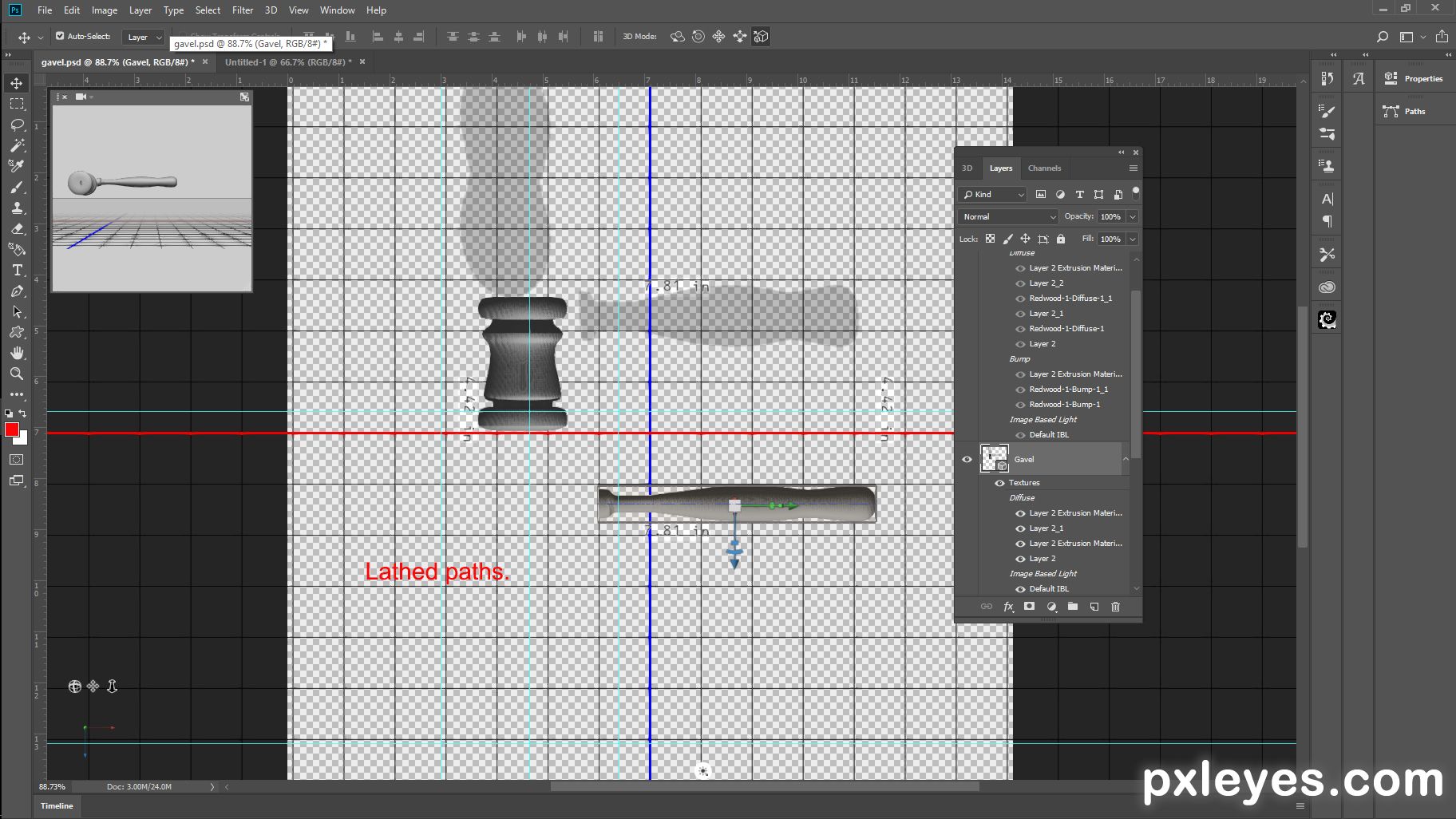
Task: Create new adjustment layer icon
Action: [1051, 607]
